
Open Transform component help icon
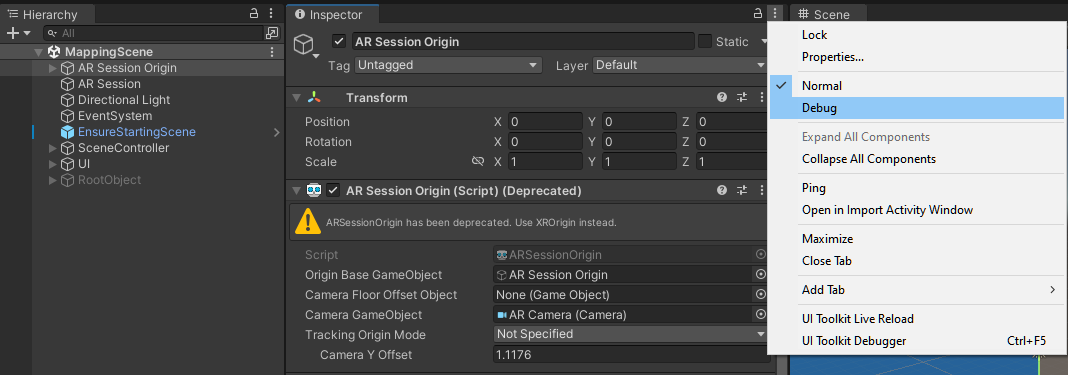tap(722, 97)
